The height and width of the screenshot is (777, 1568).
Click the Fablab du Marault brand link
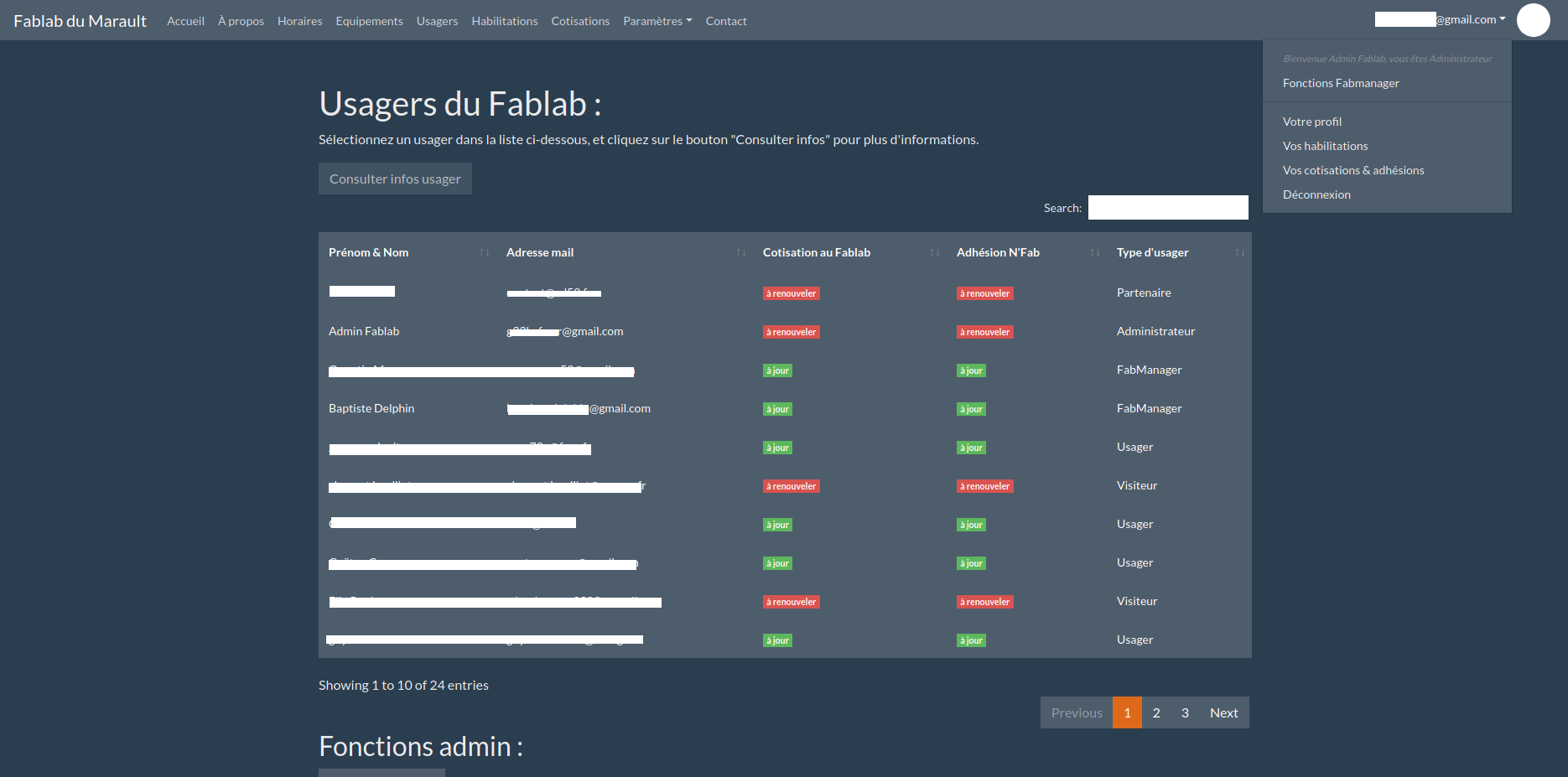[80, 21]
